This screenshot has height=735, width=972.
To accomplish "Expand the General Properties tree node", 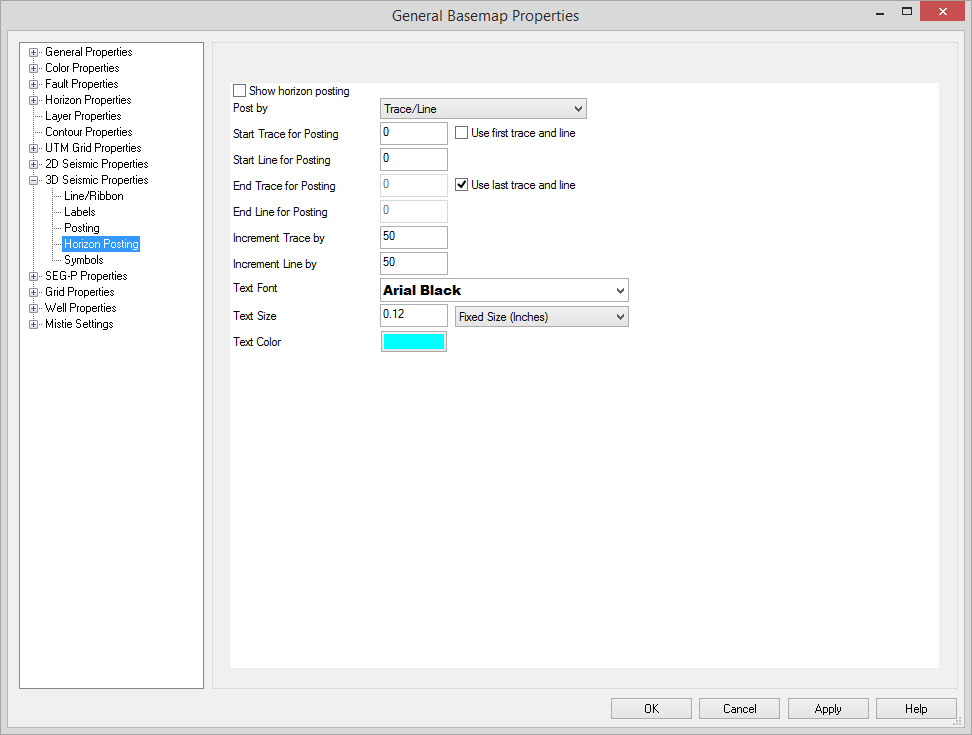I will (x=34, y=52).
